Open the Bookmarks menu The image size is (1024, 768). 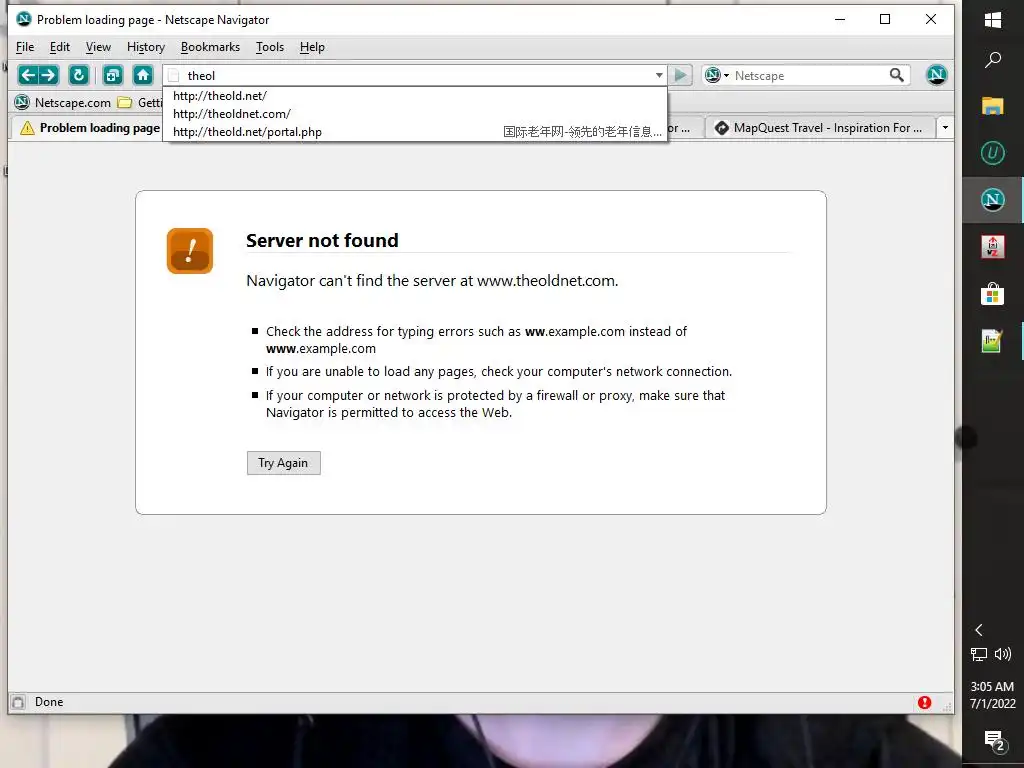click(210, 47)
